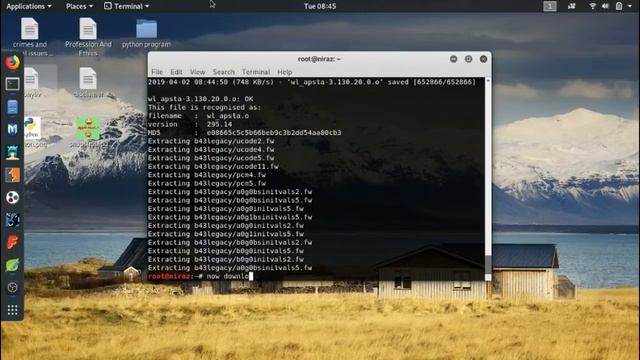The height and width of the screenshot is (360, 640).
Task: Launch the red F app in dock
Action: click(12, 242)
